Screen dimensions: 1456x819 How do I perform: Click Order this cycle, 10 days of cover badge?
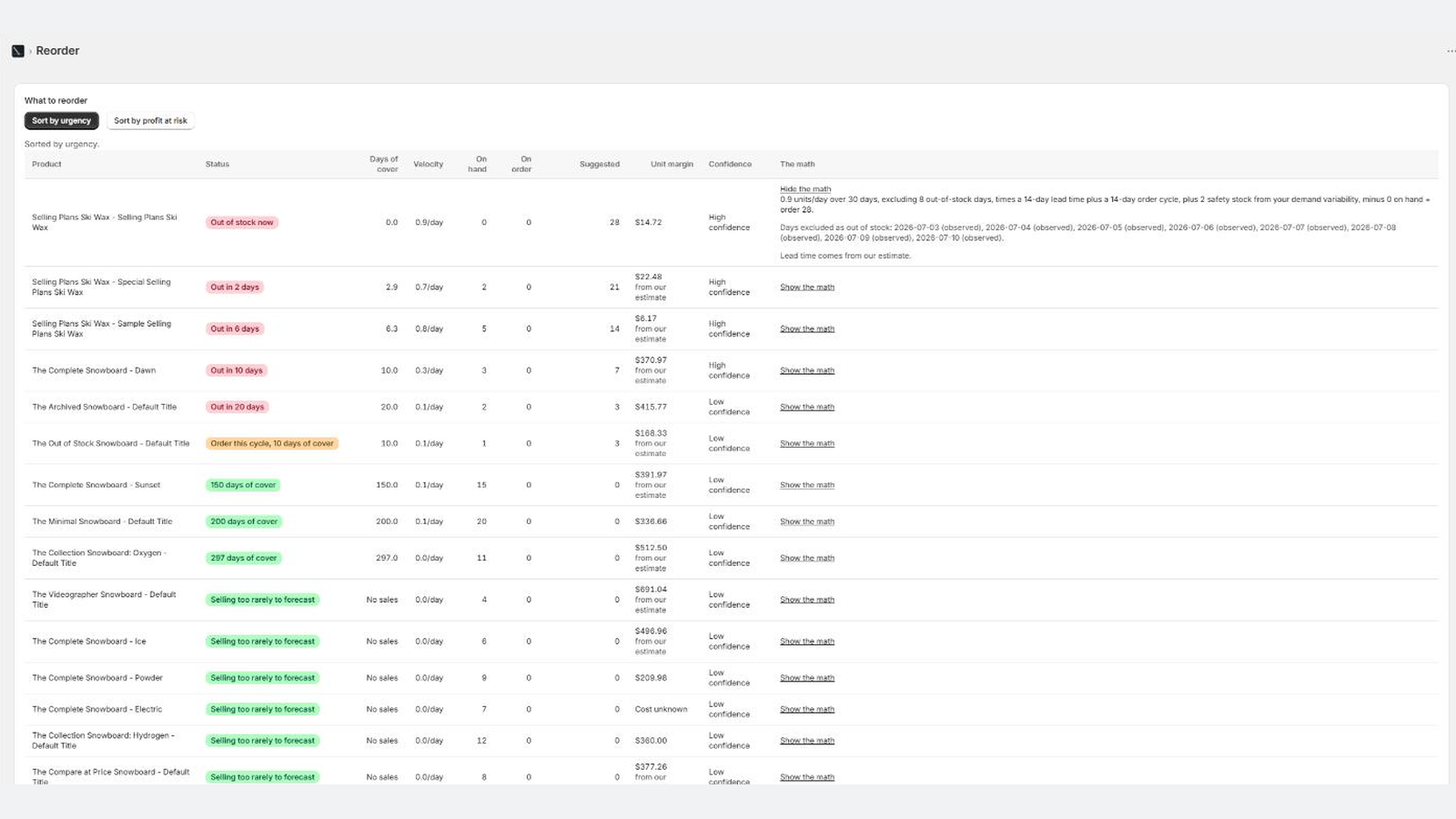click(x=272, y=444)
